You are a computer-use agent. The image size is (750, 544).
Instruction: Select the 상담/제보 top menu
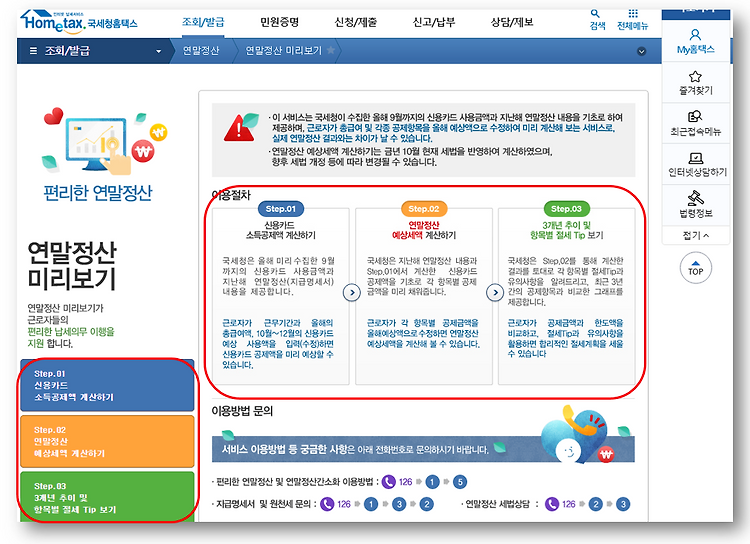512,22
